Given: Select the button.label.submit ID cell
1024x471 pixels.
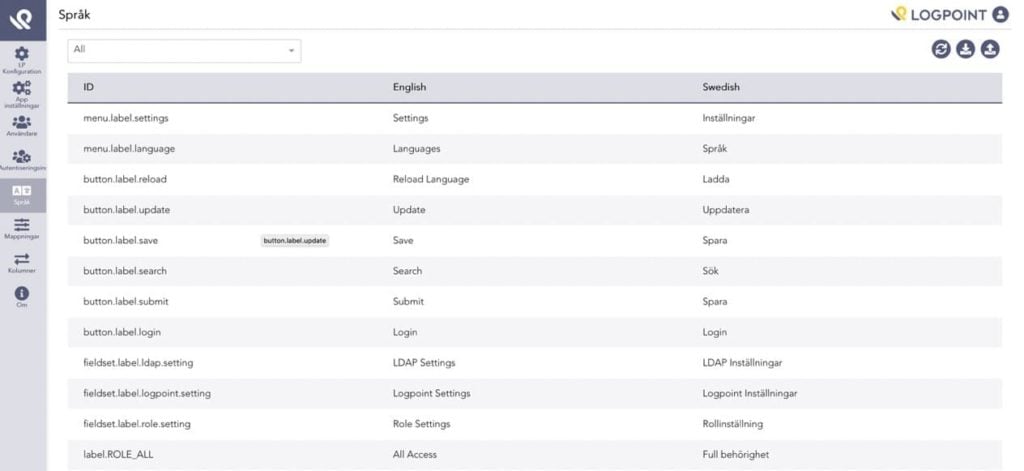Looking at the screenshot, I should click(x=125, y=301).
